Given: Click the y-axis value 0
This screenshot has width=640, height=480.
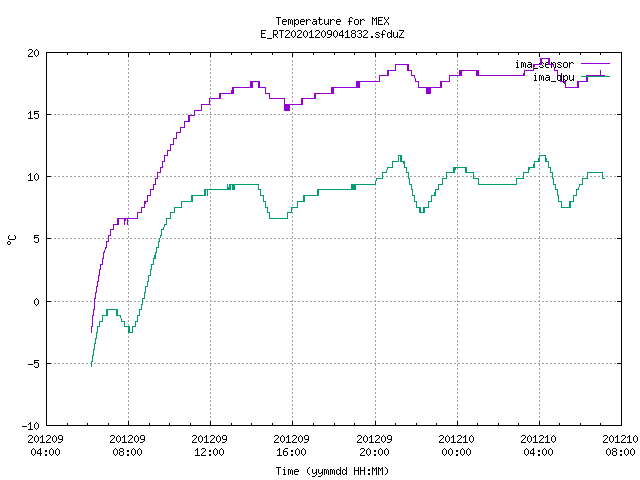Looking at the screenshot, I should tap(36, 302).
